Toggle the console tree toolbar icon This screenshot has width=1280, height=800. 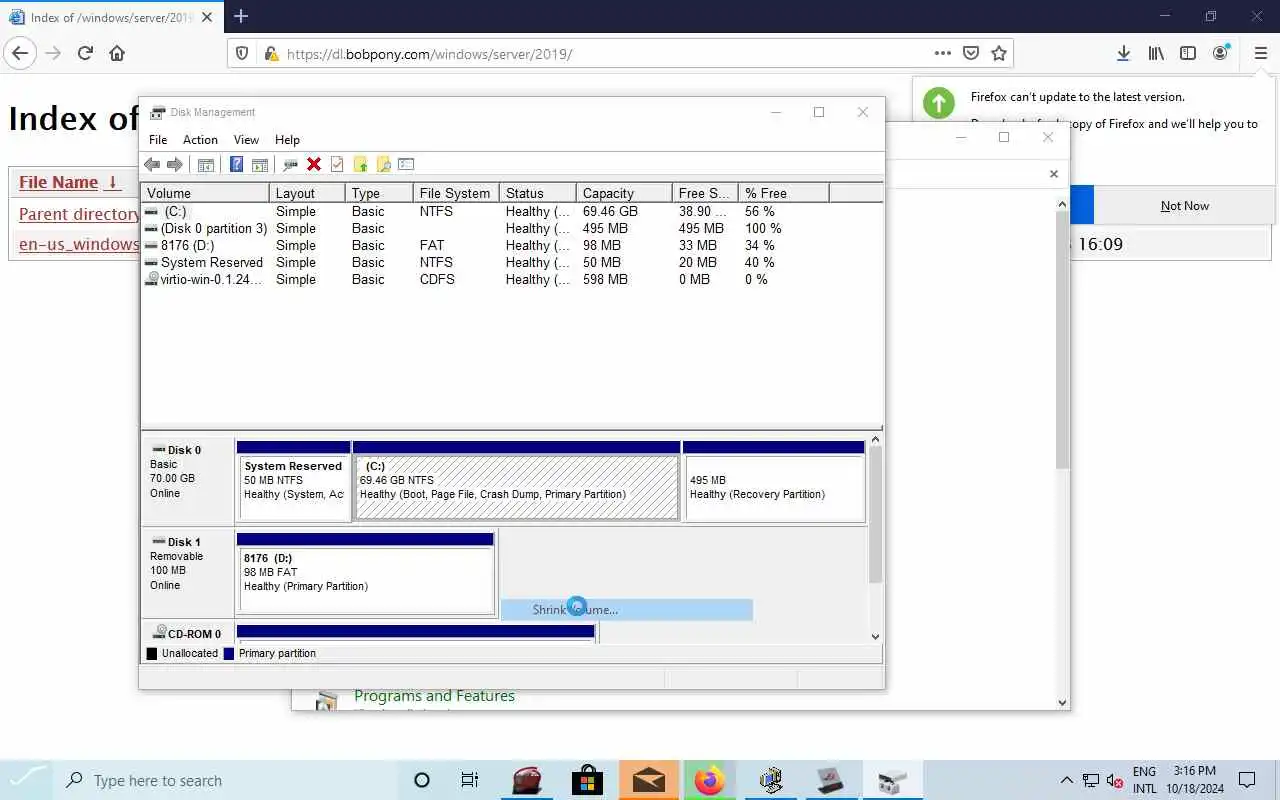point(206,165)
